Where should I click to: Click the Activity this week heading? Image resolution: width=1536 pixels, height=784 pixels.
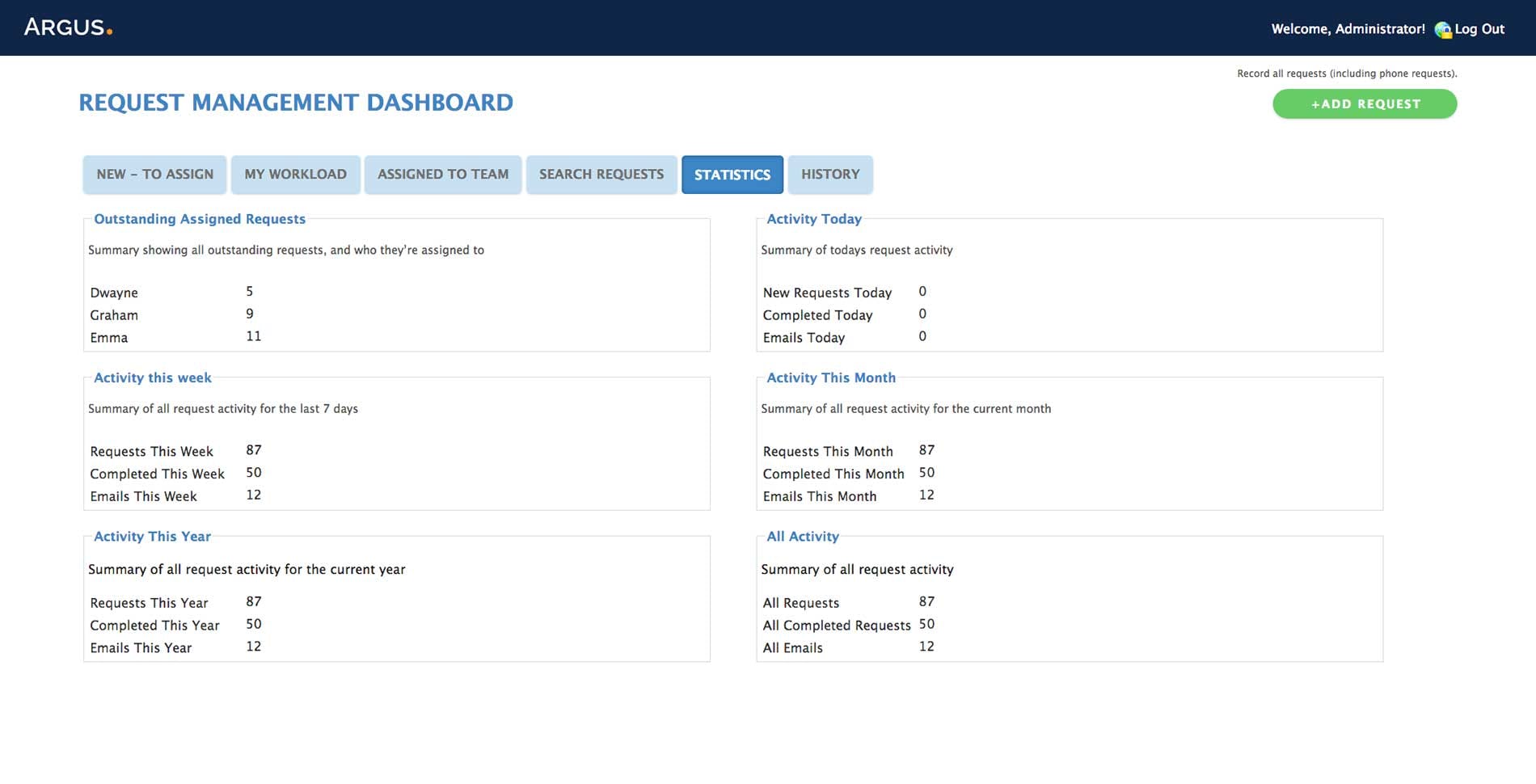pos(152,377)
